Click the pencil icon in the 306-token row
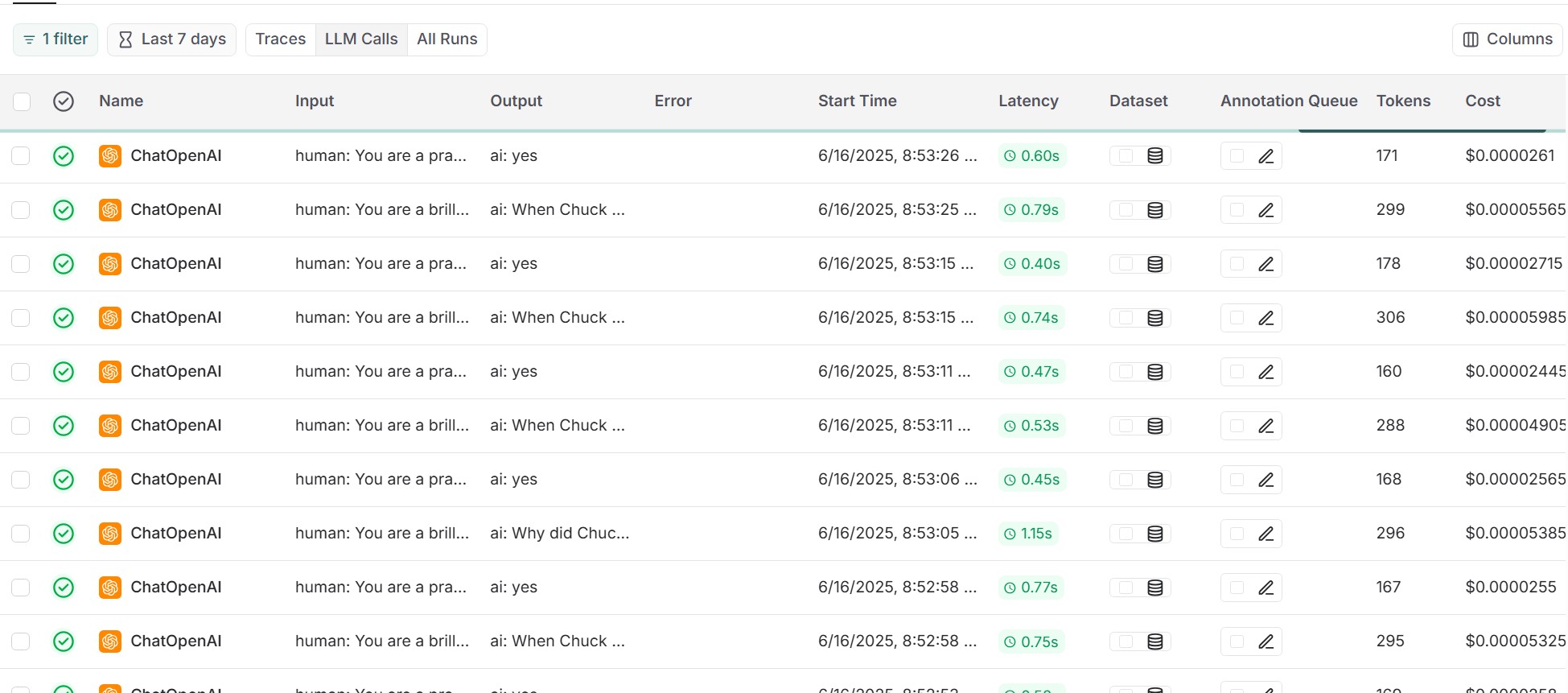The width and height of the screenshot is (1568, 693). [x=1266, y=318]
